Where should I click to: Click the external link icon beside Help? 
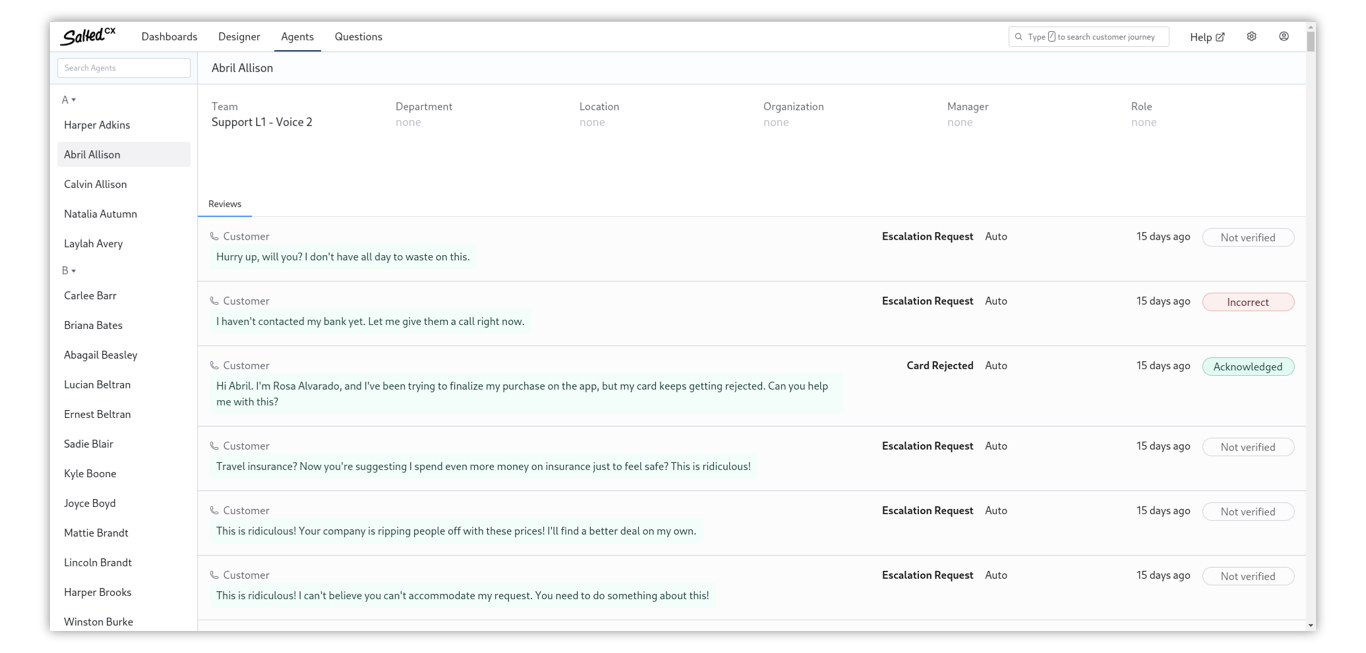1220,37
